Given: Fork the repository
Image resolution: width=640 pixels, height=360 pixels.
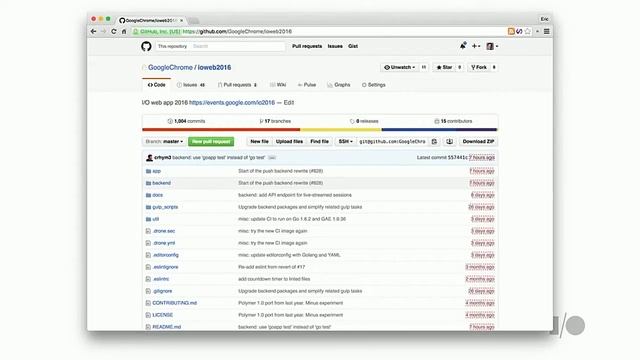Looking at the screenshot, I should pos(479,67).
